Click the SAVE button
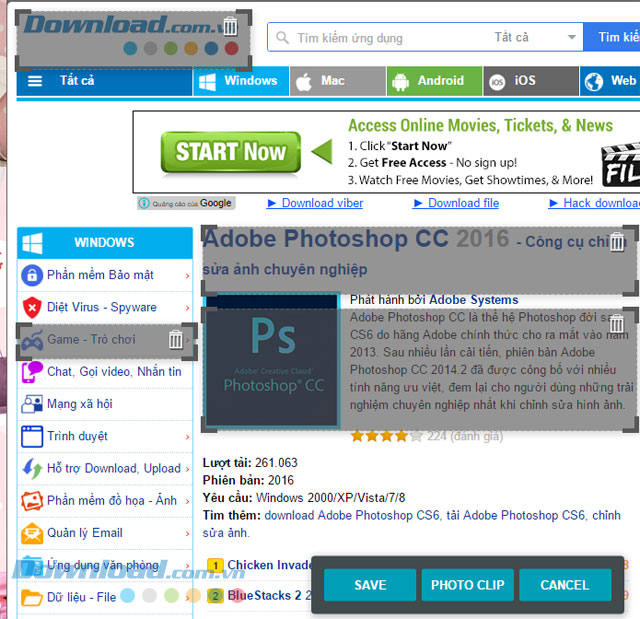This screenshot has height=619, width=640. [370, 585]
